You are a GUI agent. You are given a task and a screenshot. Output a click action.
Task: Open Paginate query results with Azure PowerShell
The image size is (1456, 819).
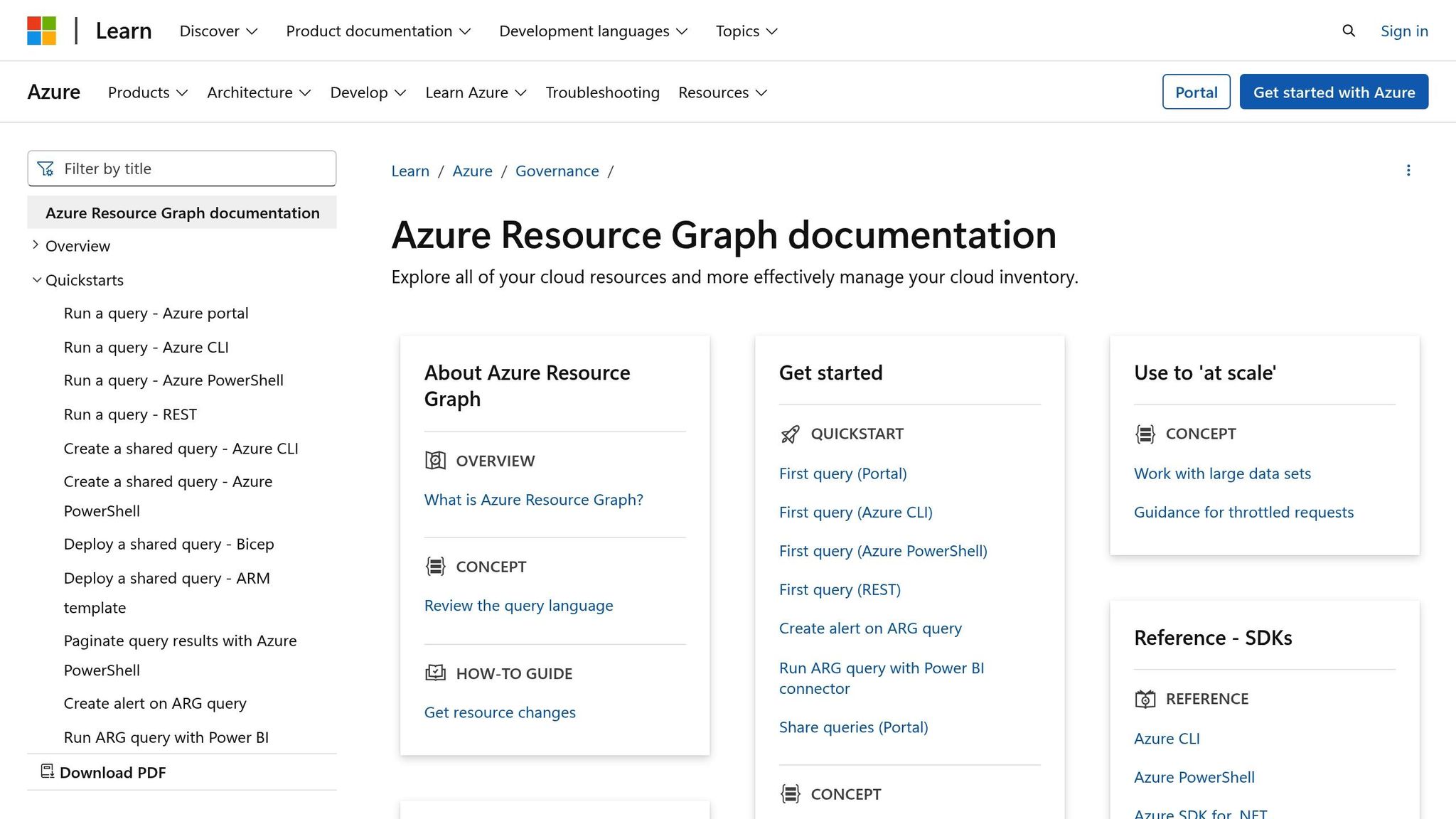coord(180,655)
